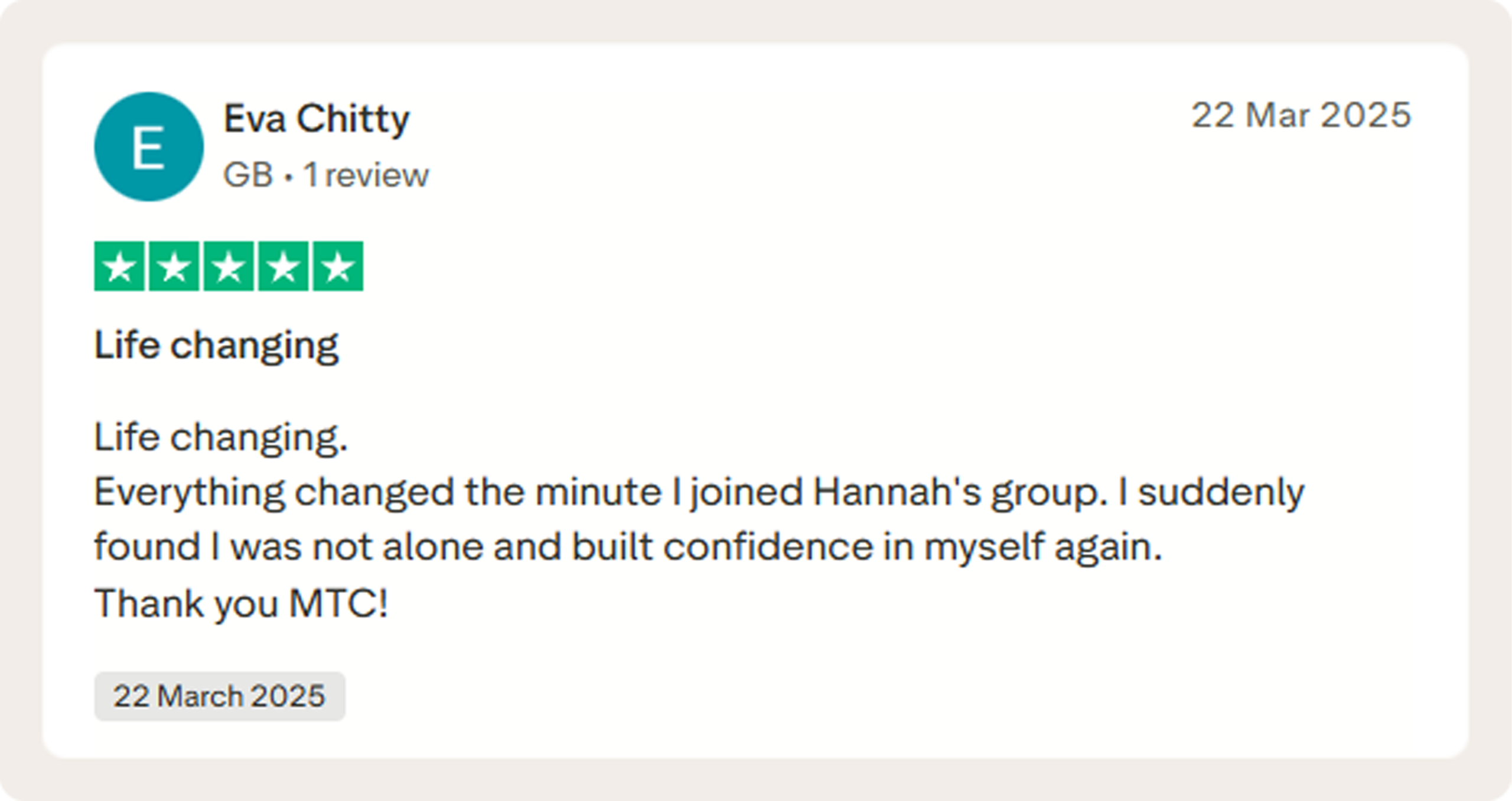Click the first green rating star
Screen dimensions: 1512x801
click(119, 266)
